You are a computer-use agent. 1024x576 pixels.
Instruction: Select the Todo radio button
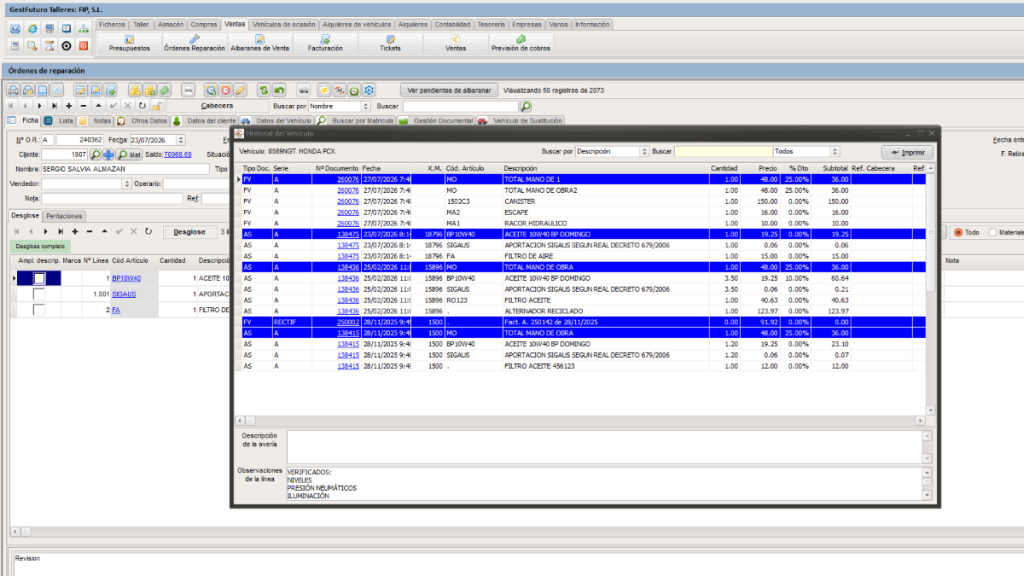pos(959,232)
